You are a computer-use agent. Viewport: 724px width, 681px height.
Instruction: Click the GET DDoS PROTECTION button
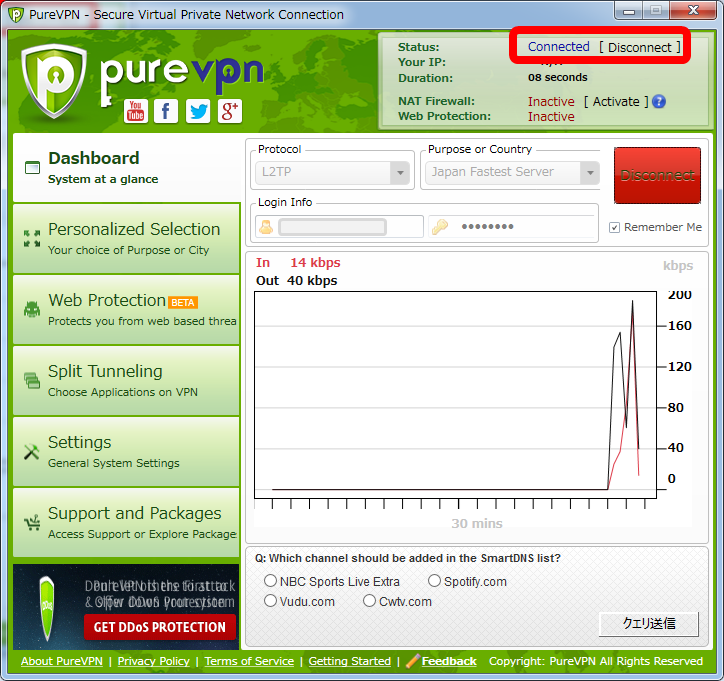coord(160,627)
